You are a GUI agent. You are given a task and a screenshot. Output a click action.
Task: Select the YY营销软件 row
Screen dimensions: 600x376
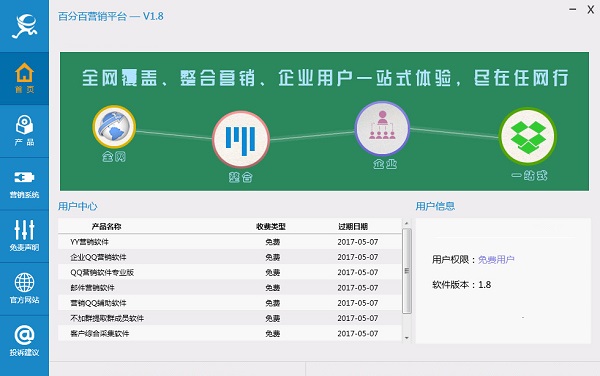point(230,242)
